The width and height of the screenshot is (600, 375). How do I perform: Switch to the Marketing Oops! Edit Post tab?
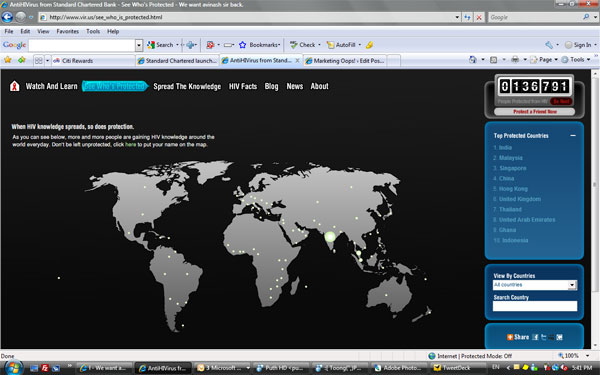click(x=346, y=60)
